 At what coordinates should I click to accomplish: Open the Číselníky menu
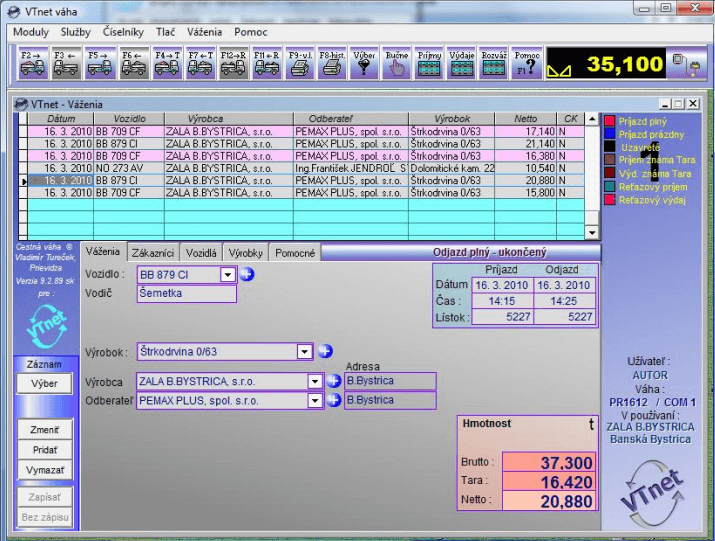(x=123, y=32)
